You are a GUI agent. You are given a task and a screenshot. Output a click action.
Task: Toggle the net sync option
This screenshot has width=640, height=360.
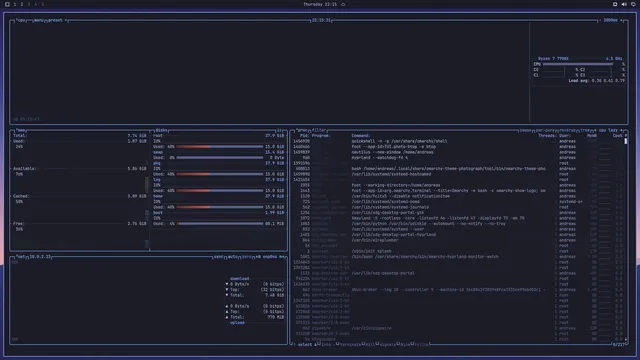(x=218, y=257)
